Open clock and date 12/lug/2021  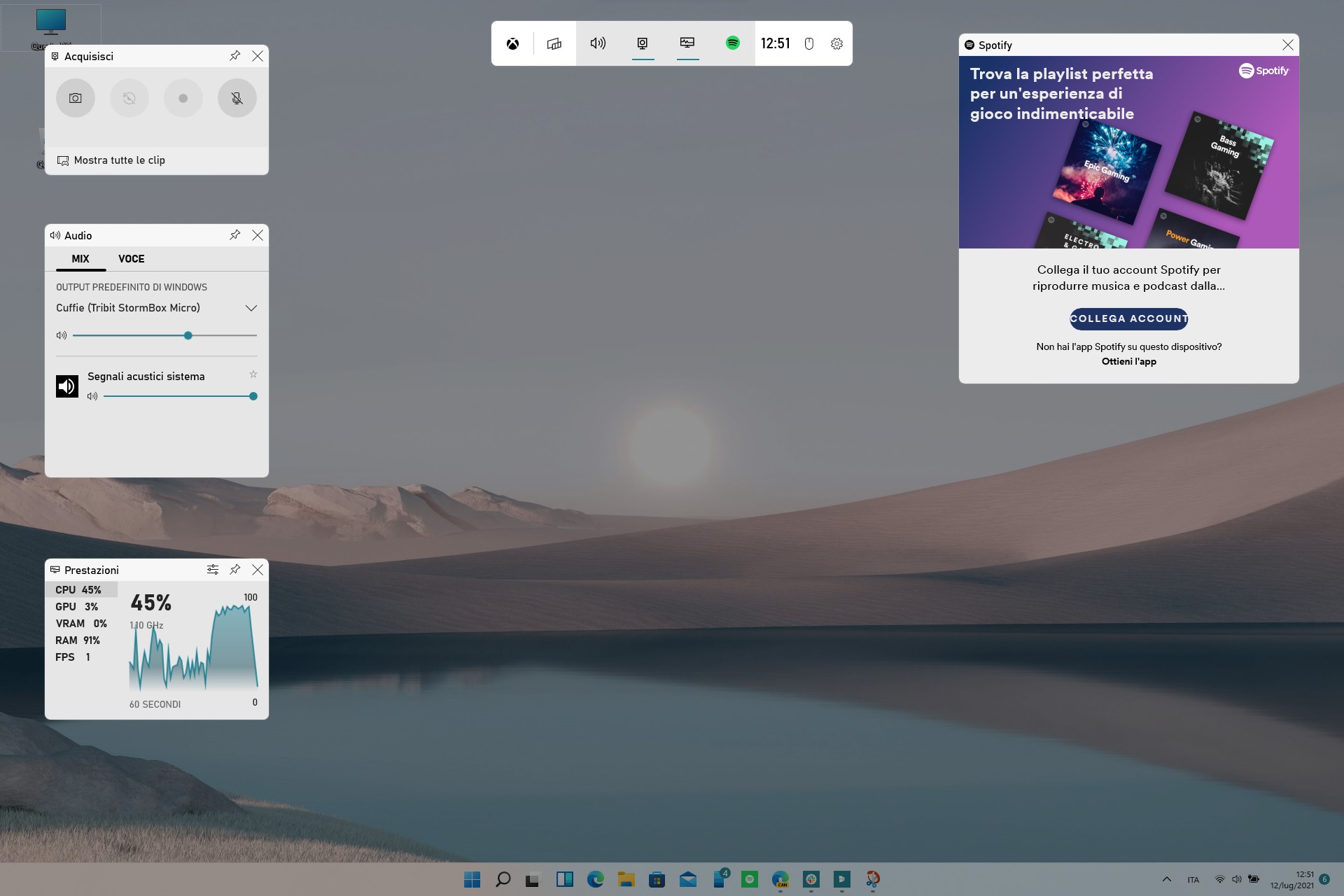tap(1292, 880)
